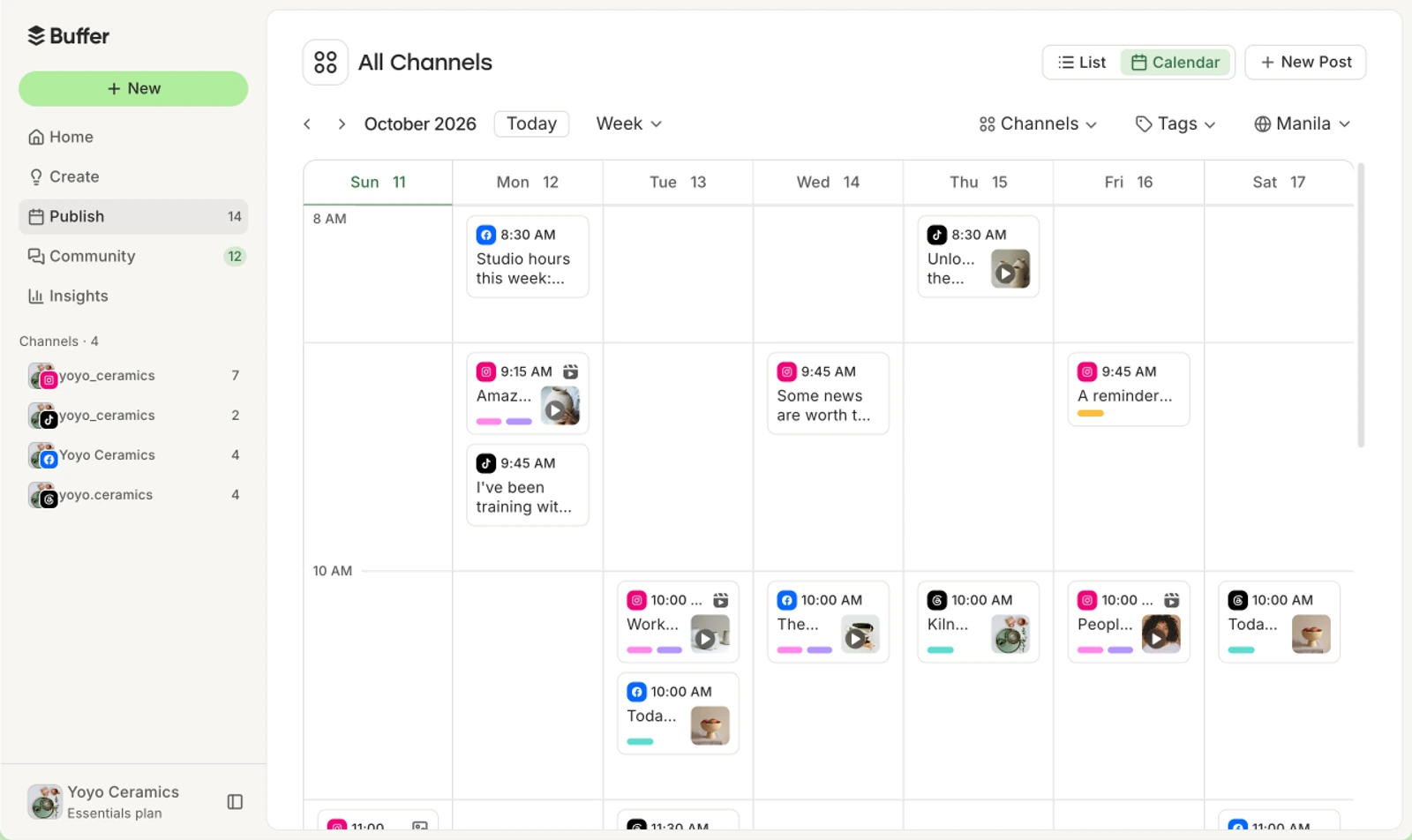Click Instagram icon on Wednesday 9:45 AM post
Viewport: 1412px width, 840px height.
[787, 371]
